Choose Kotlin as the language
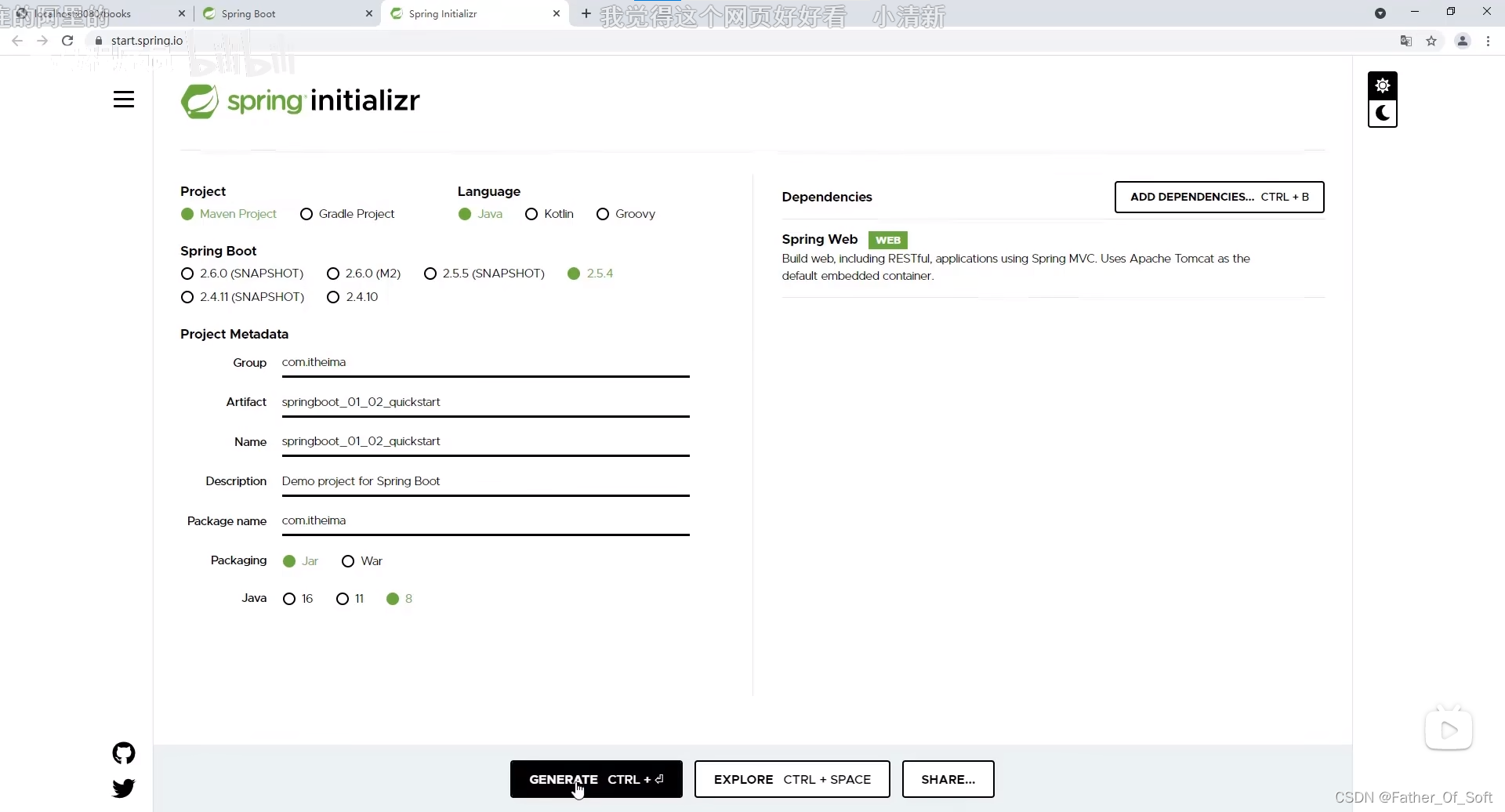Viewport: 1505px width, 812px height. point(549,214)
